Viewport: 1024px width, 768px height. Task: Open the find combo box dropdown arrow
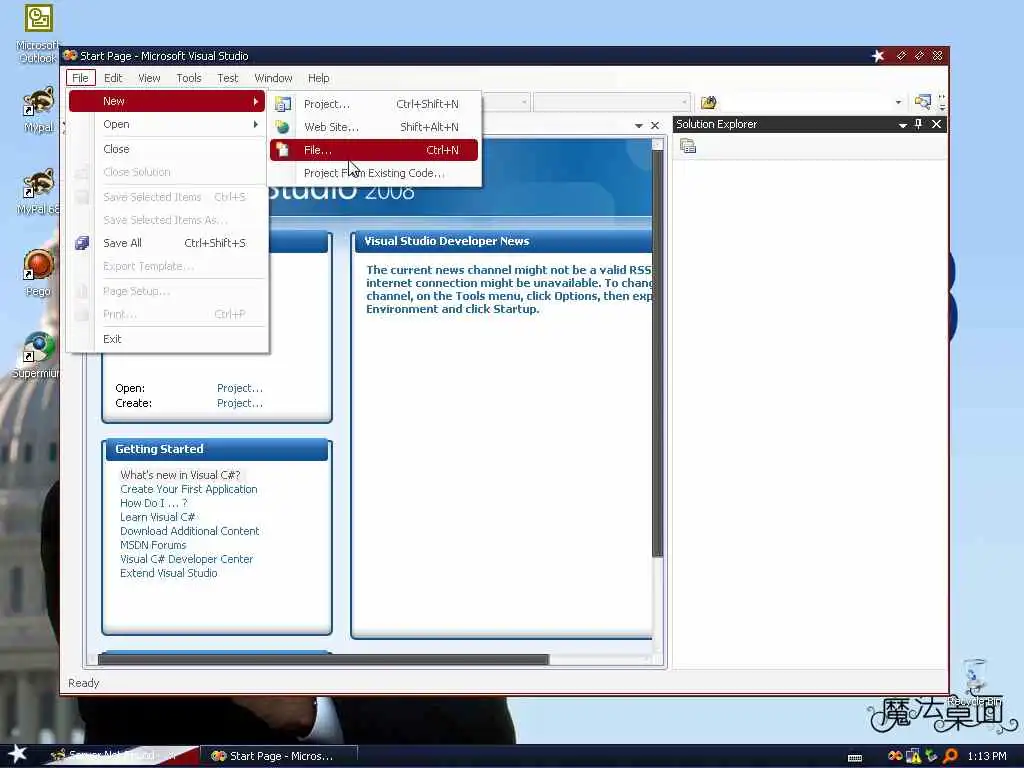coord(898,103)
